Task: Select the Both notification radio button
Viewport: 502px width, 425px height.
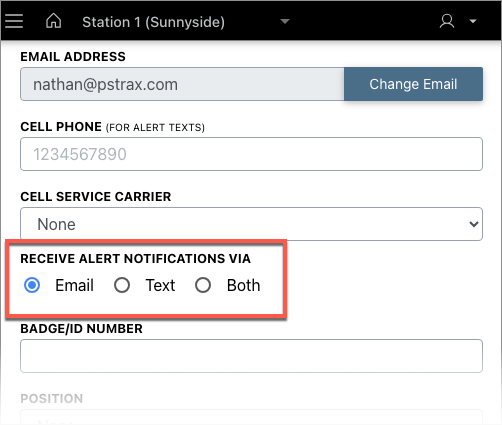Action: (203, 285)
